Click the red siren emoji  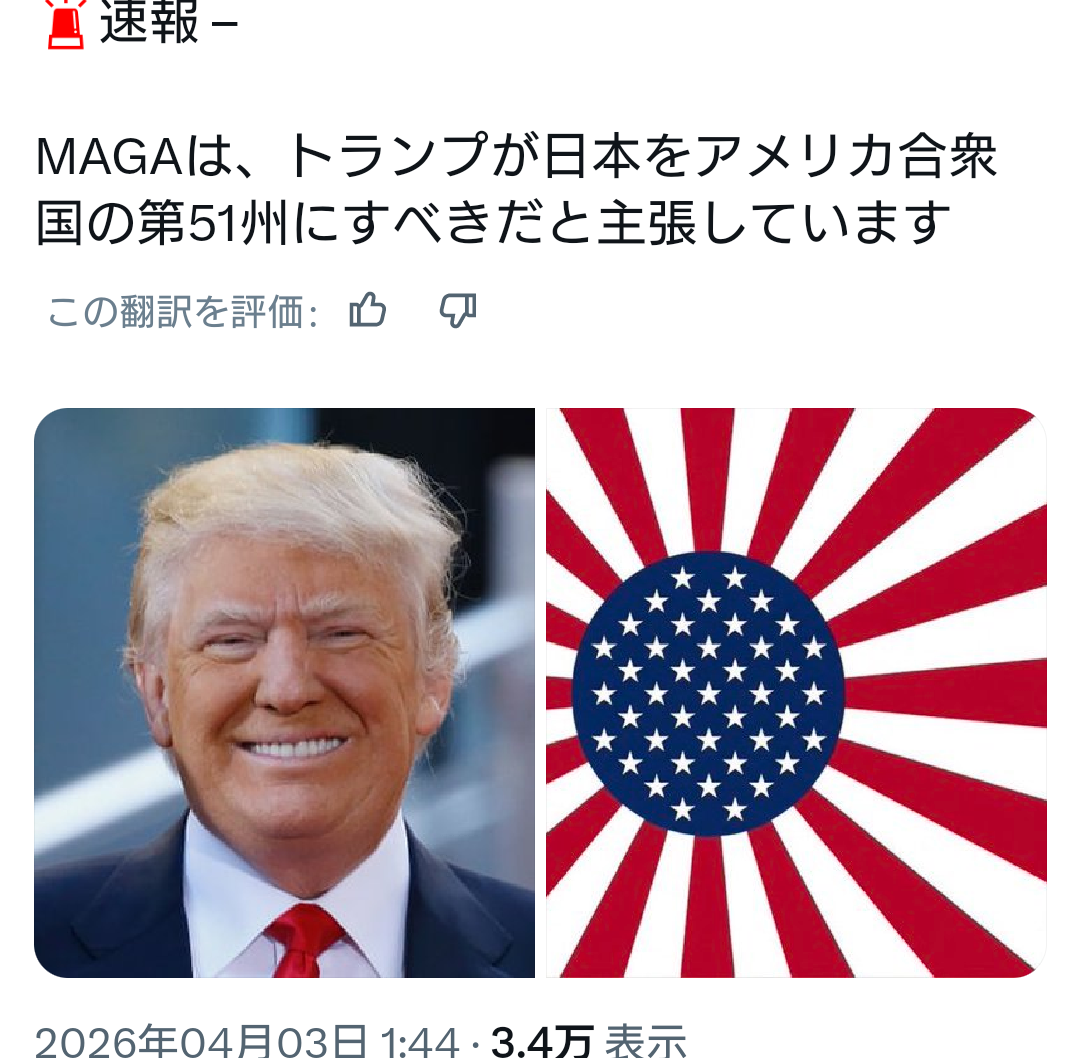point(65,23)
